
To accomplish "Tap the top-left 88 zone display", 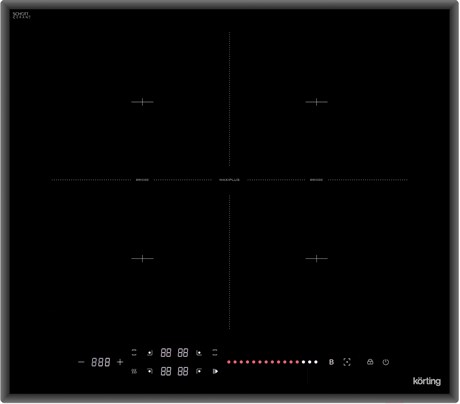I will (x=166, y=353).
